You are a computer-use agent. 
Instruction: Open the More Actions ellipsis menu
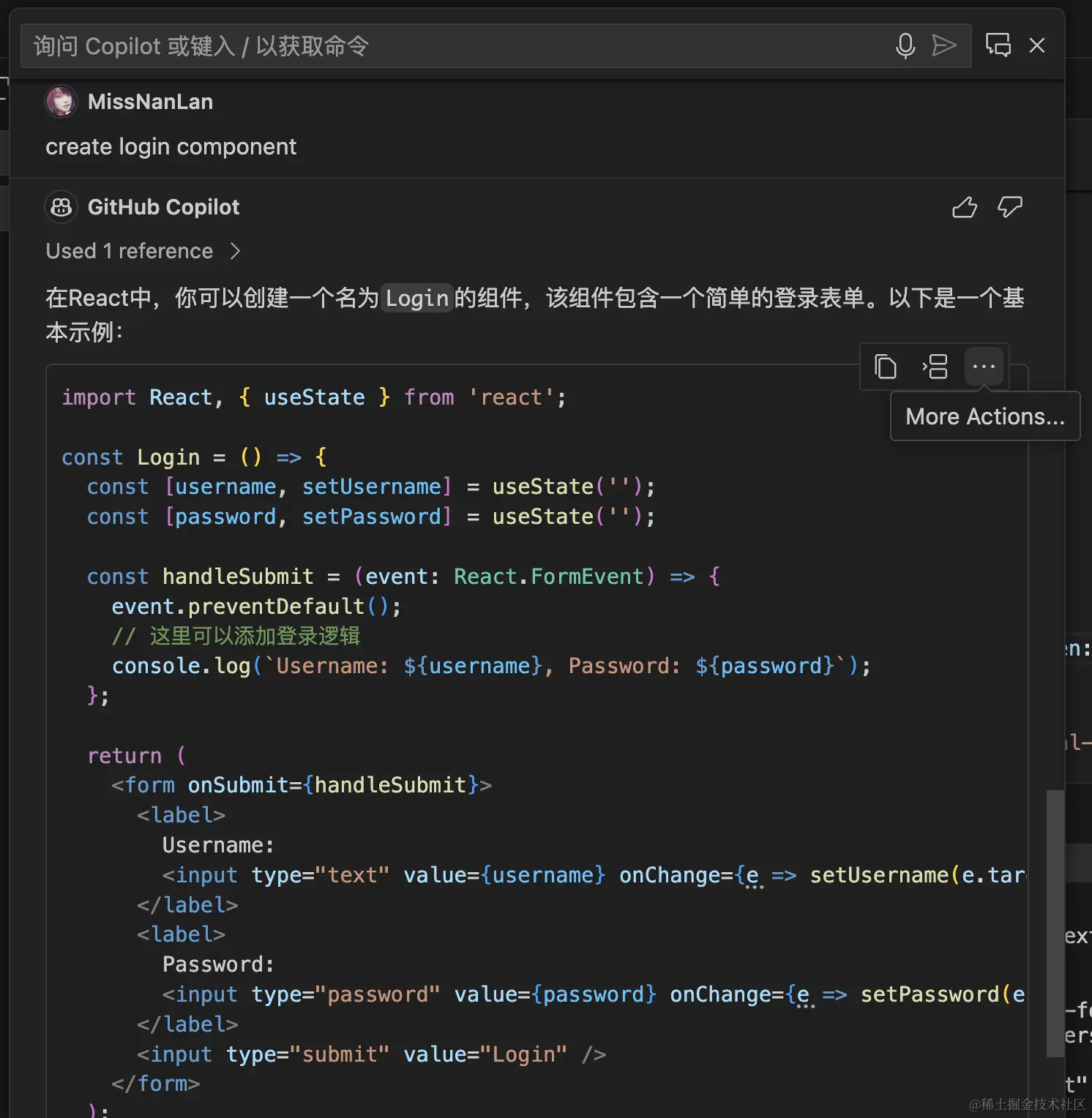point(984,366)
